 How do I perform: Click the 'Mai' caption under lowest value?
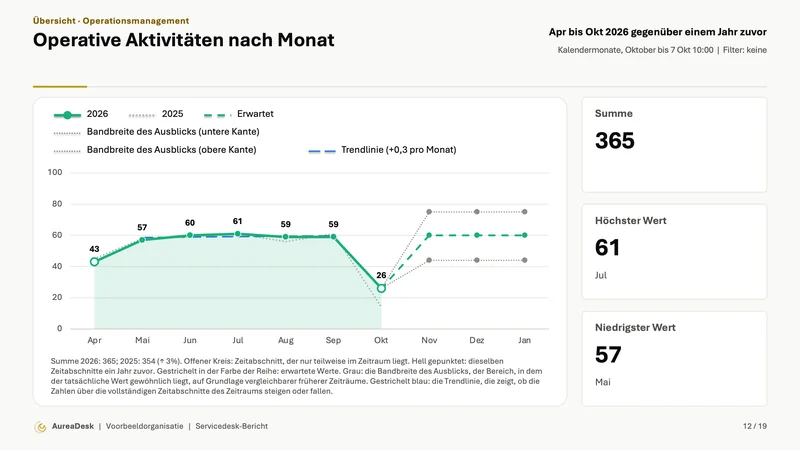(603, 382)
